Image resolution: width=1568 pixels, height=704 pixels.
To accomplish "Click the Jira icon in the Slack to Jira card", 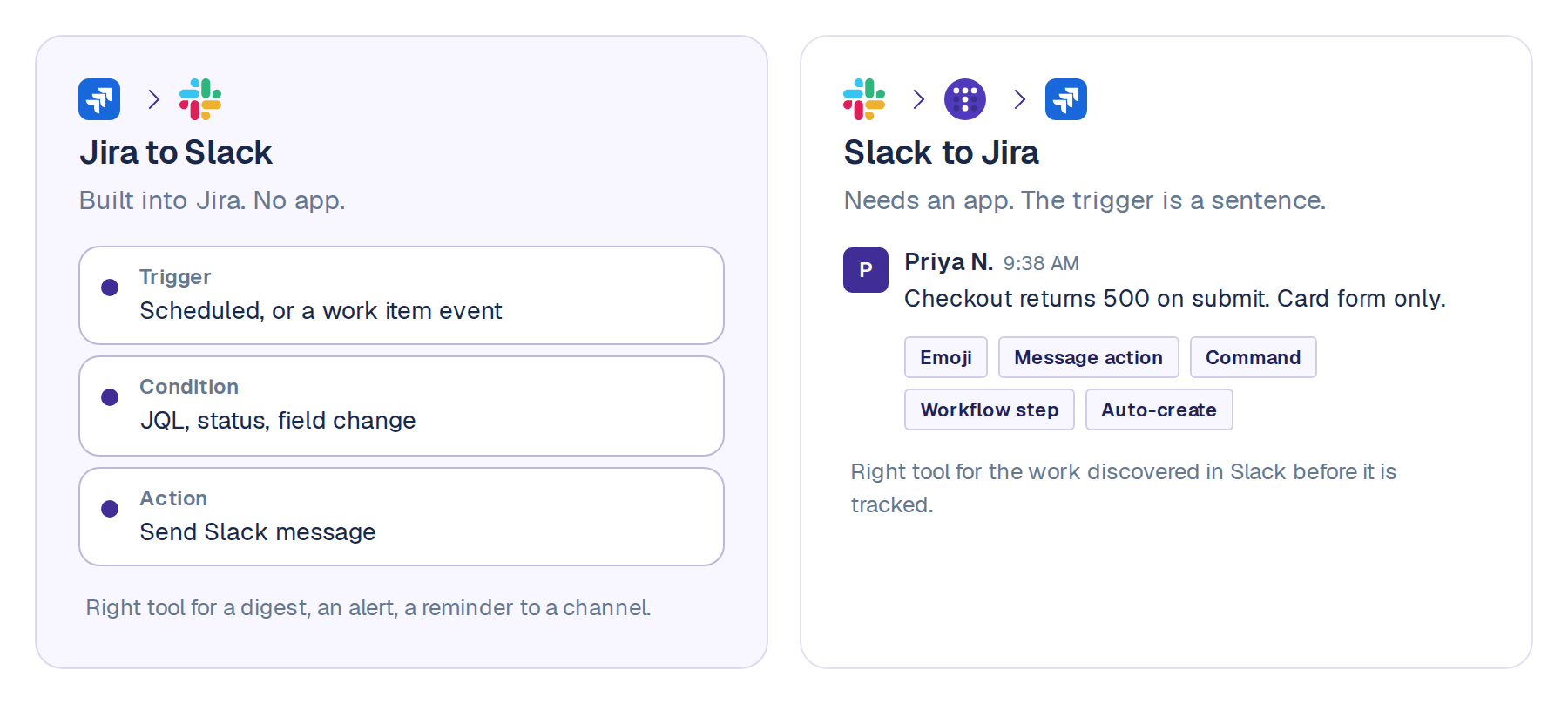I will click(1066, 99).
